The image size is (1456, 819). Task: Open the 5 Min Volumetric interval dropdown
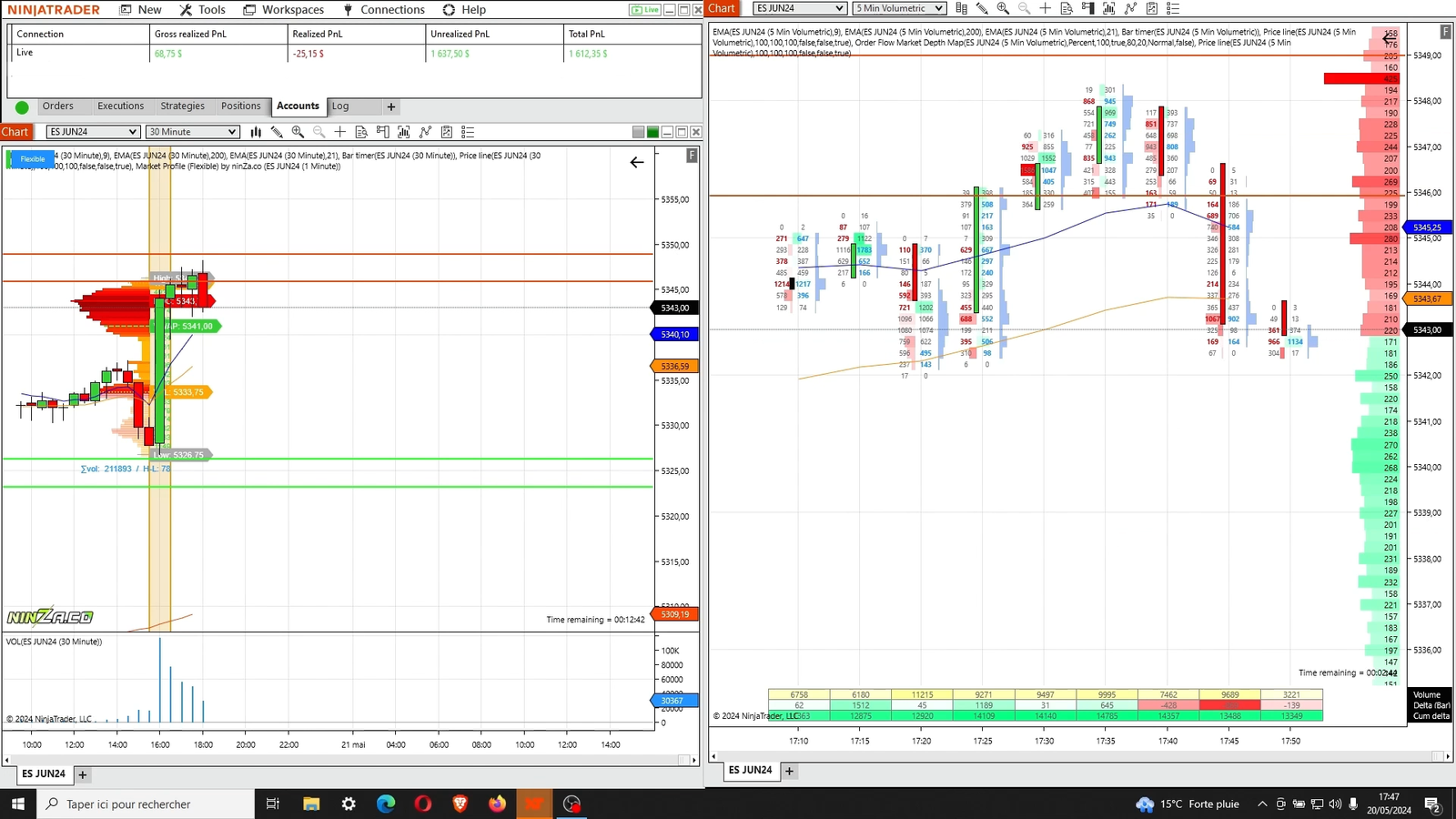coord(899,8)
